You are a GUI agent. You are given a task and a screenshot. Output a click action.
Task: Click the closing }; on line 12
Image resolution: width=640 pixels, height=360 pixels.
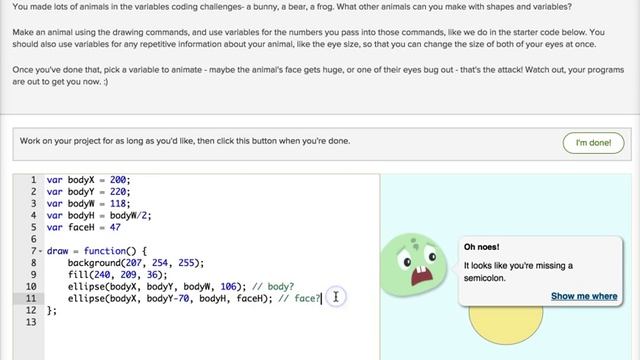click(52, 310)
